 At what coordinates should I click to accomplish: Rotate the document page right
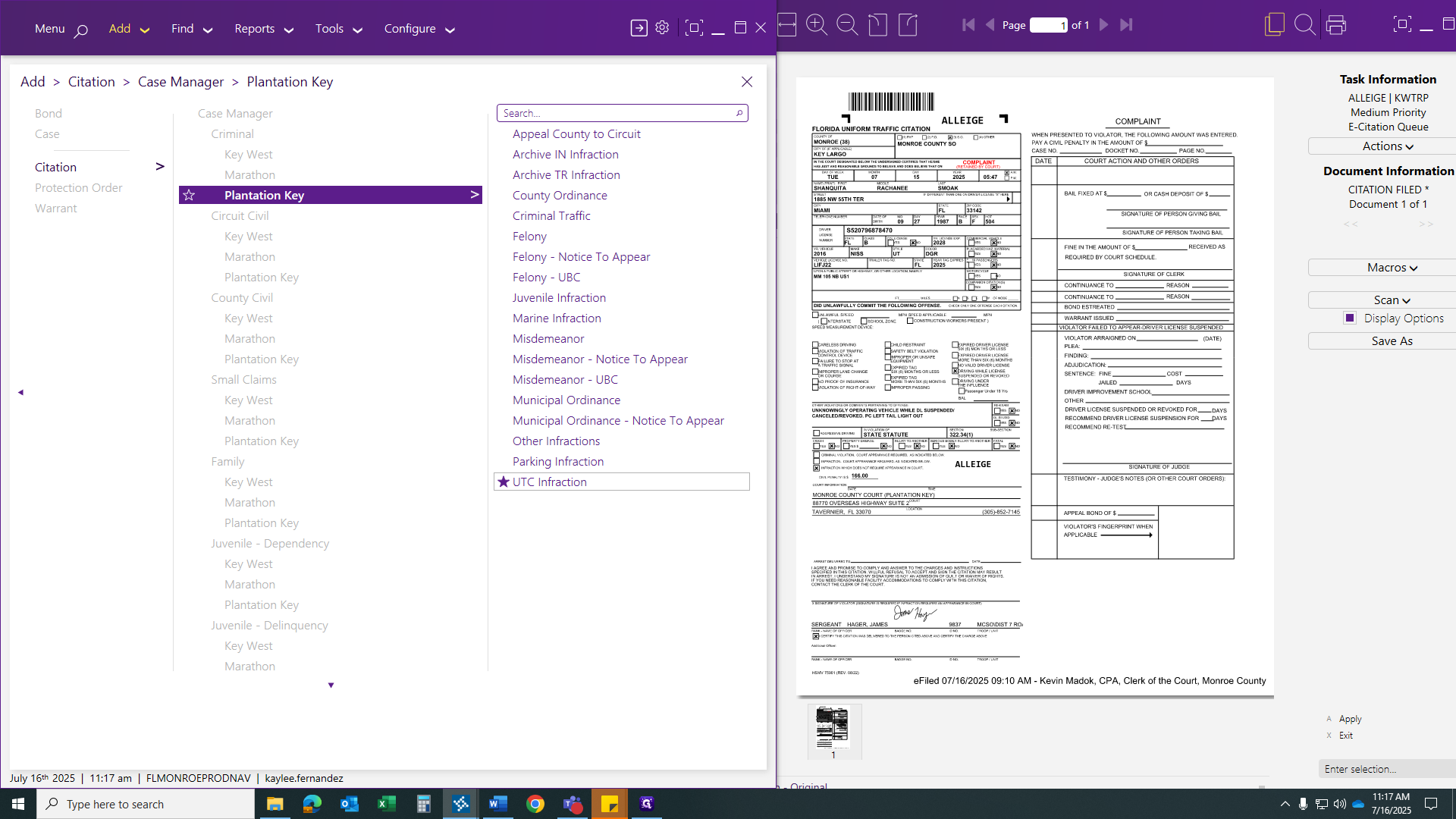pos(908,25)
